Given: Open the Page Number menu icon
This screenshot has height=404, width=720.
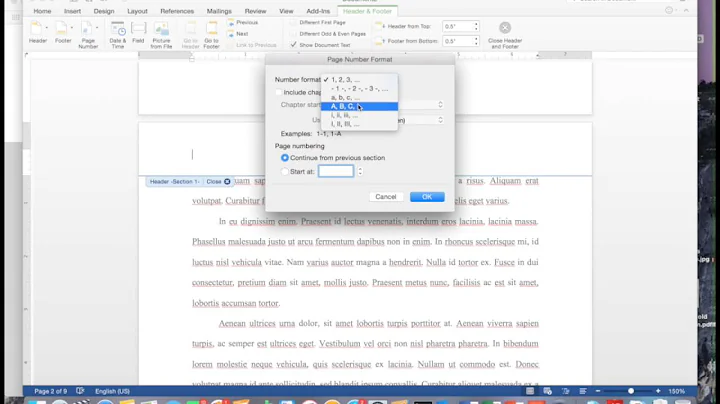Looking at the screenshot, I should tap(86, 28).
